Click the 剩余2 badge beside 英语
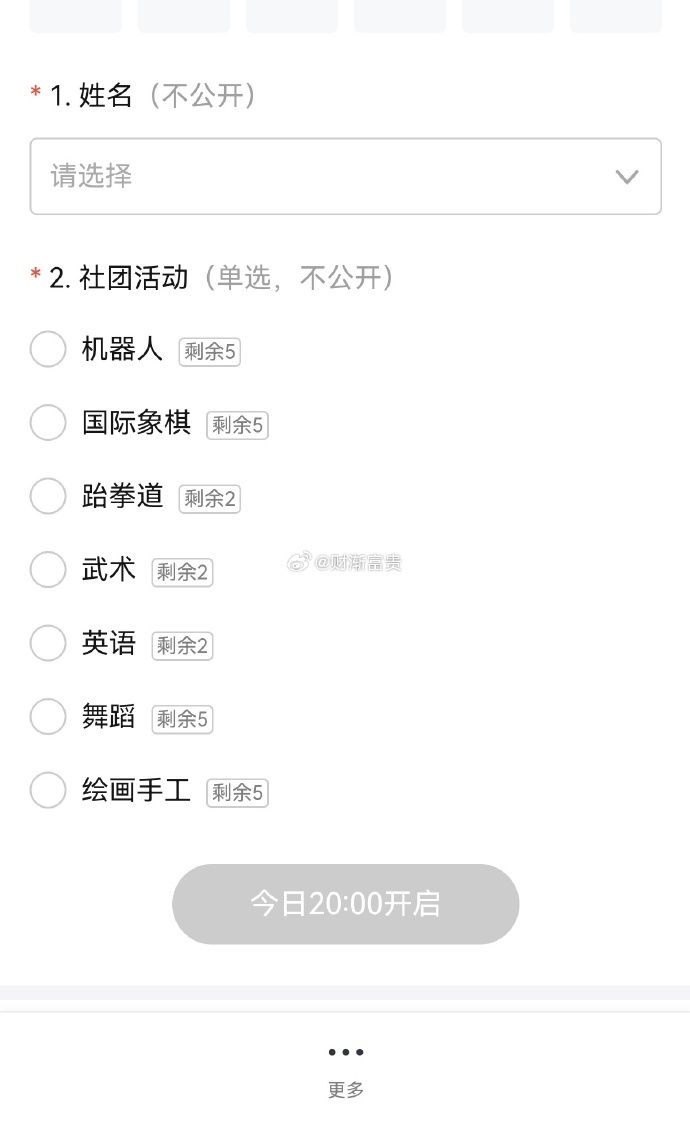This screenshot has height=1122, width=690. tap(183, 645)
